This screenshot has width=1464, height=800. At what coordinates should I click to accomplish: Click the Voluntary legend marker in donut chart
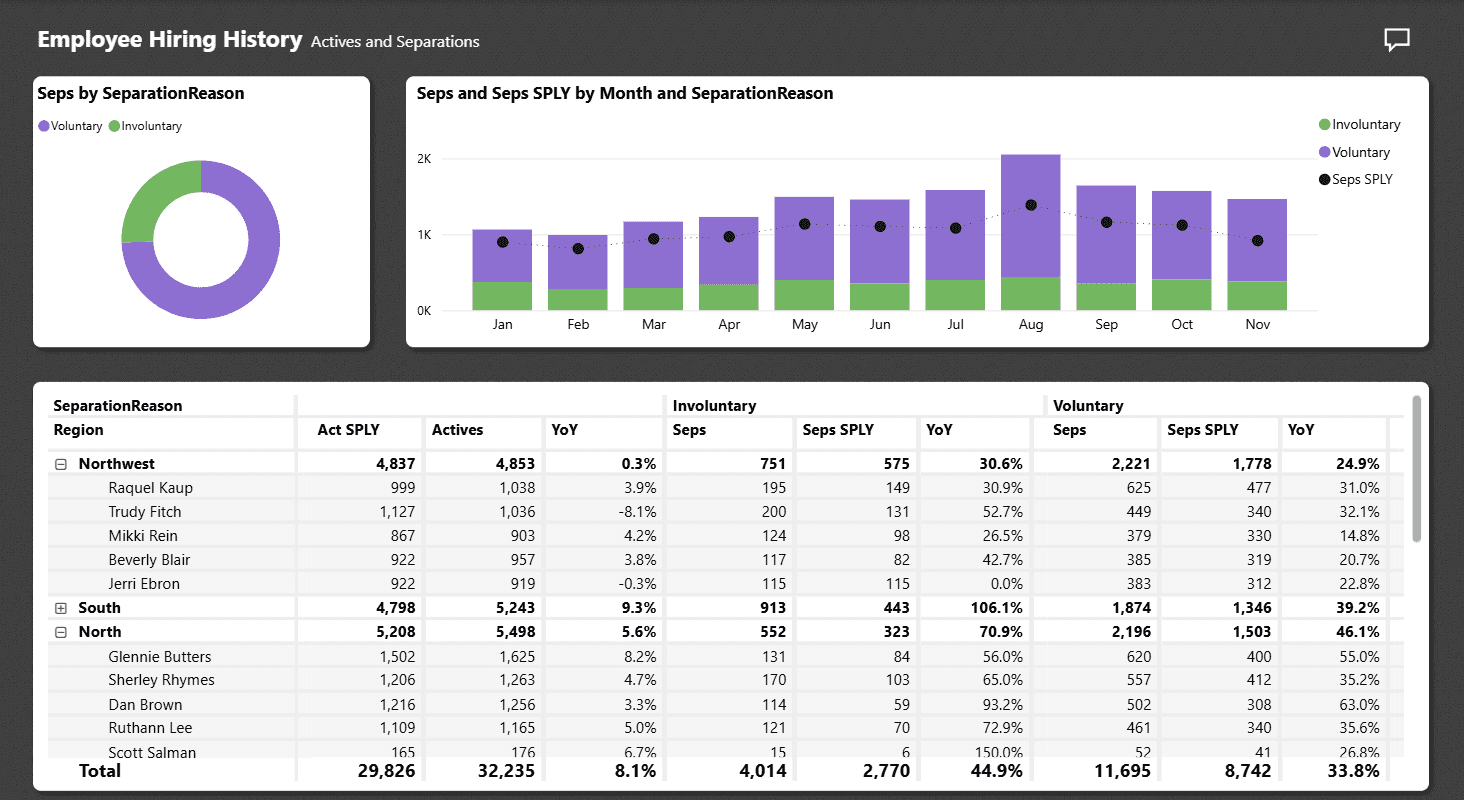[44, 126]
